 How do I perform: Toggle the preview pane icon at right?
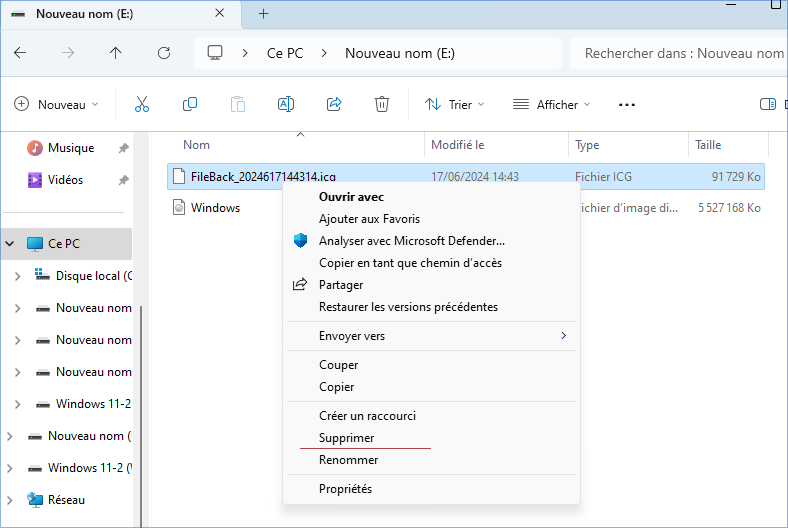(767, 104)
